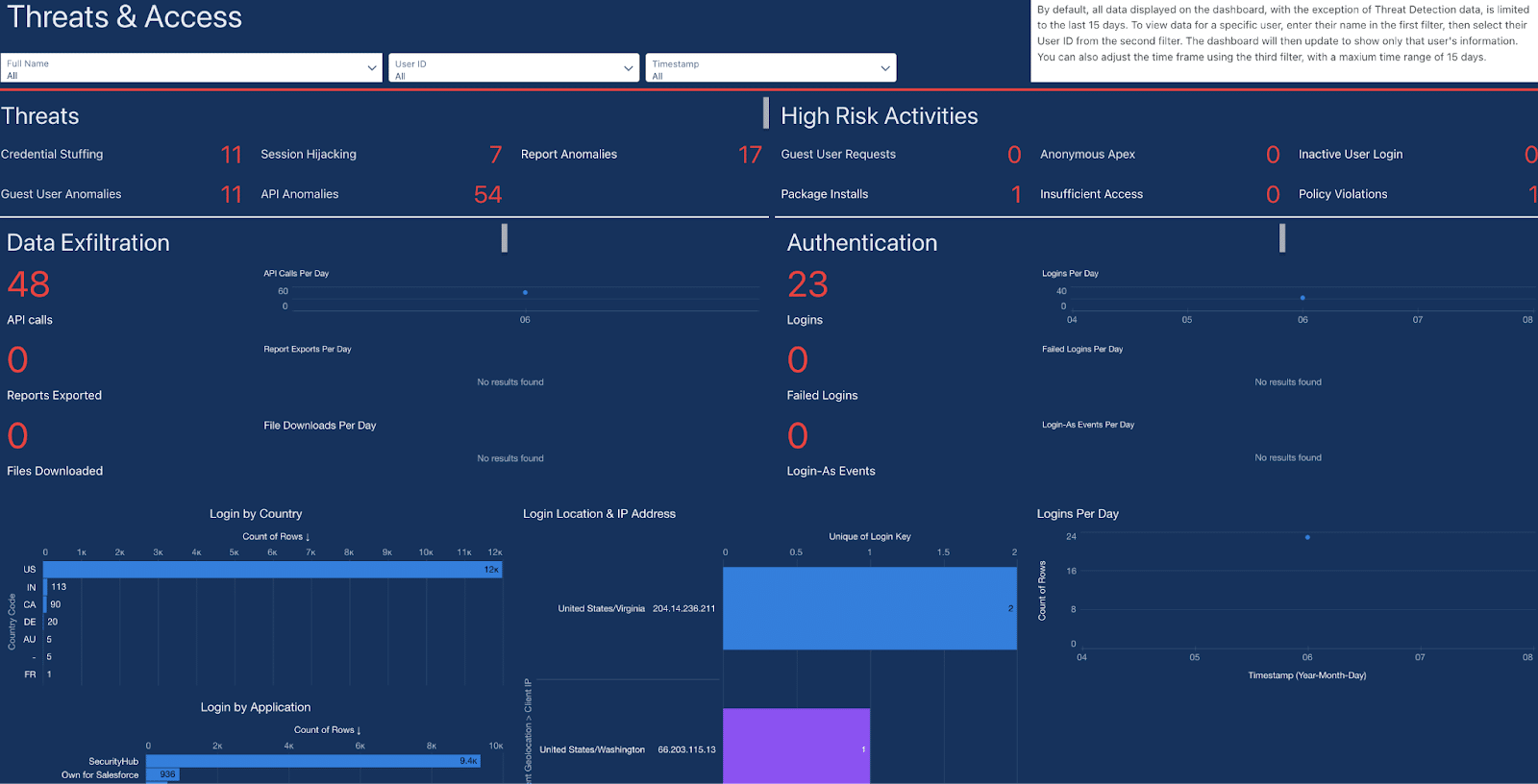Select the Session Hijacking value 7

495,155
